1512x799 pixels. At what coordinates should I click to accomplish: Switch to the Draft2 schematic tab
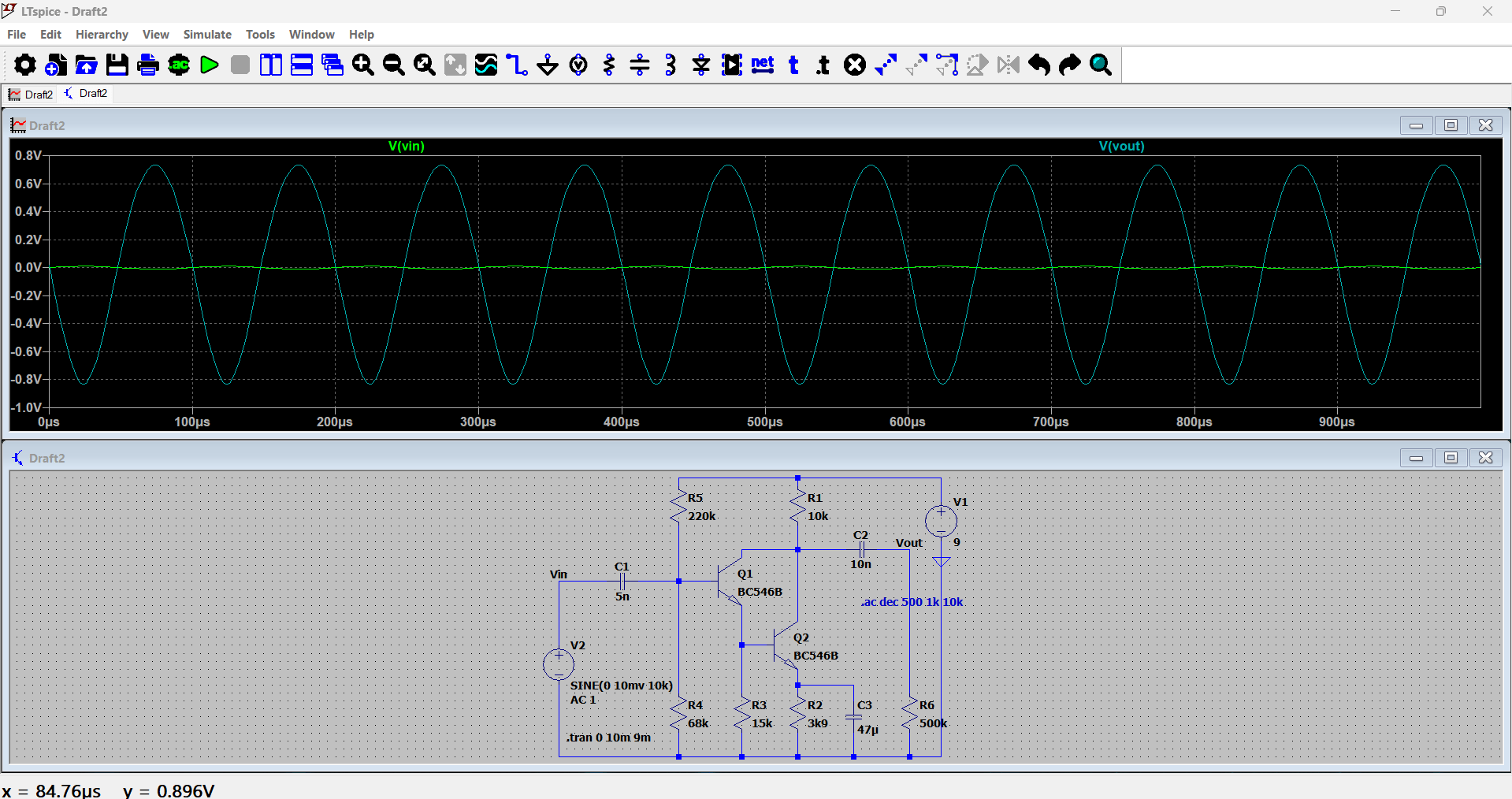click(86, 94)
